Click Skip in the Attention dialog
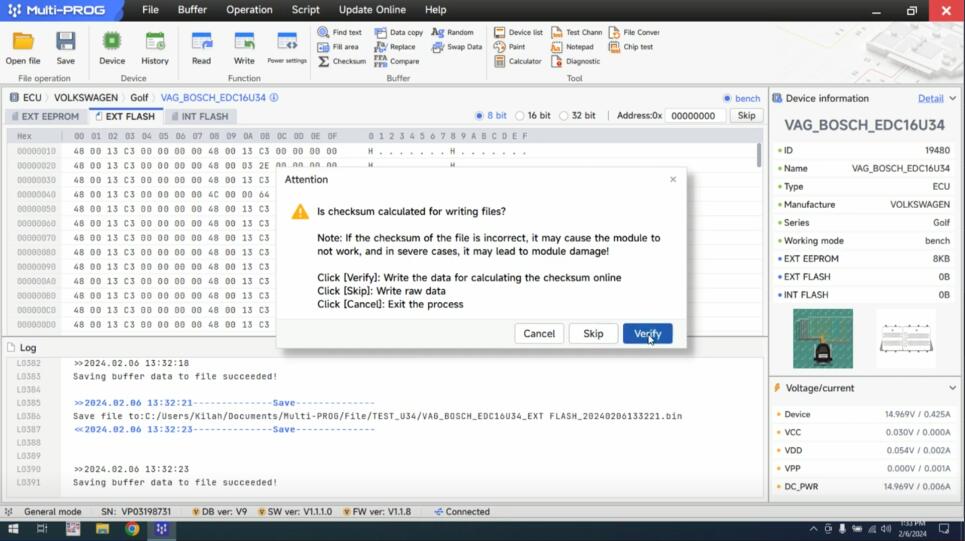This screenshot has height=541, width=965. (x=593, y=334)
